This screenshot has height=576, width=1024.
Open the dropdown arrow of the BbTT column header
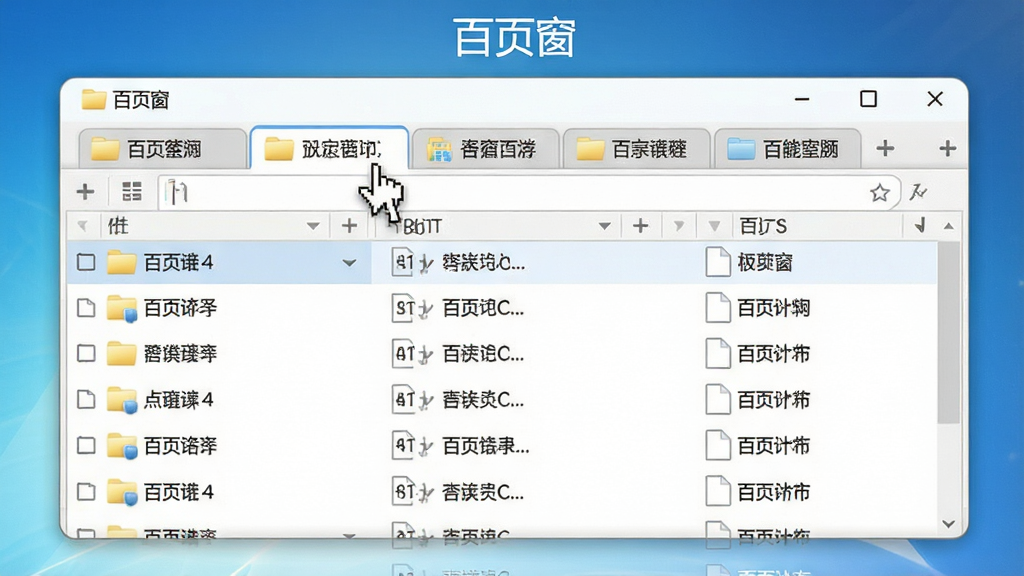[x=605, y=226]
